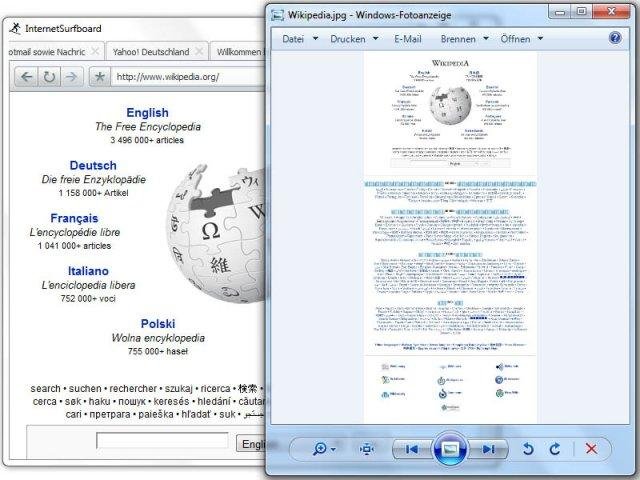The height and width of the screenshot is (480, 640).
Task: Start the slideshow with center button
Action: [450, 449]
